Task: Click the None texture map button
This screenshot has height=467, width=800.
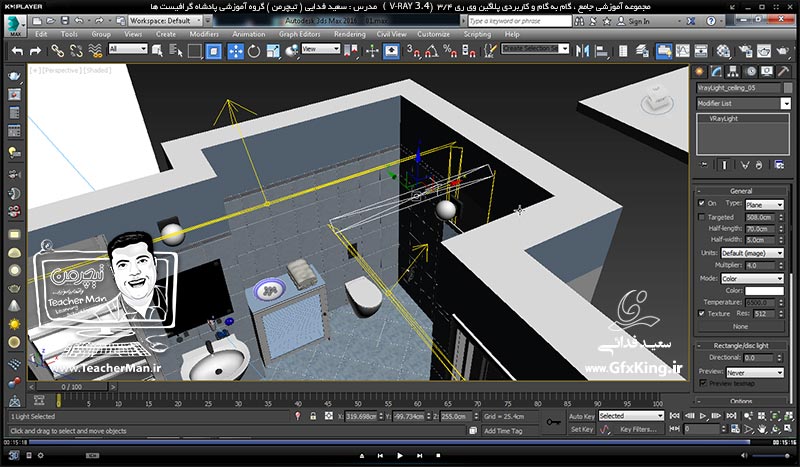Action: click(741, 327)
